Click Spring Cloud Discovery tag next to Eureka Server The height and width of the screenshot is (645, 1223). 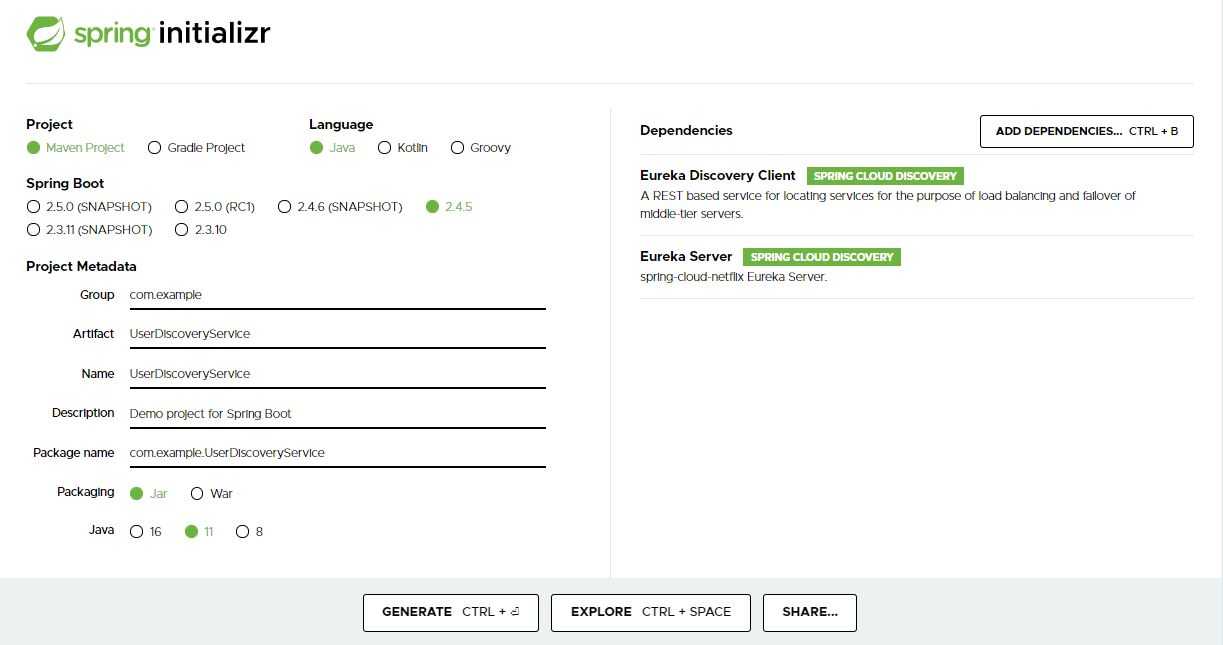click(822, 257)
